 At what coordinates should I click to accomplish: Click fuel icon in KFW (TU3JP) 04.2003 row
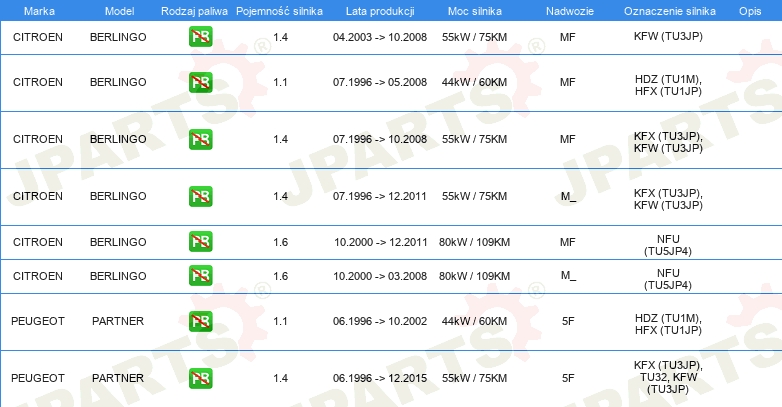[x=200, y=37]
